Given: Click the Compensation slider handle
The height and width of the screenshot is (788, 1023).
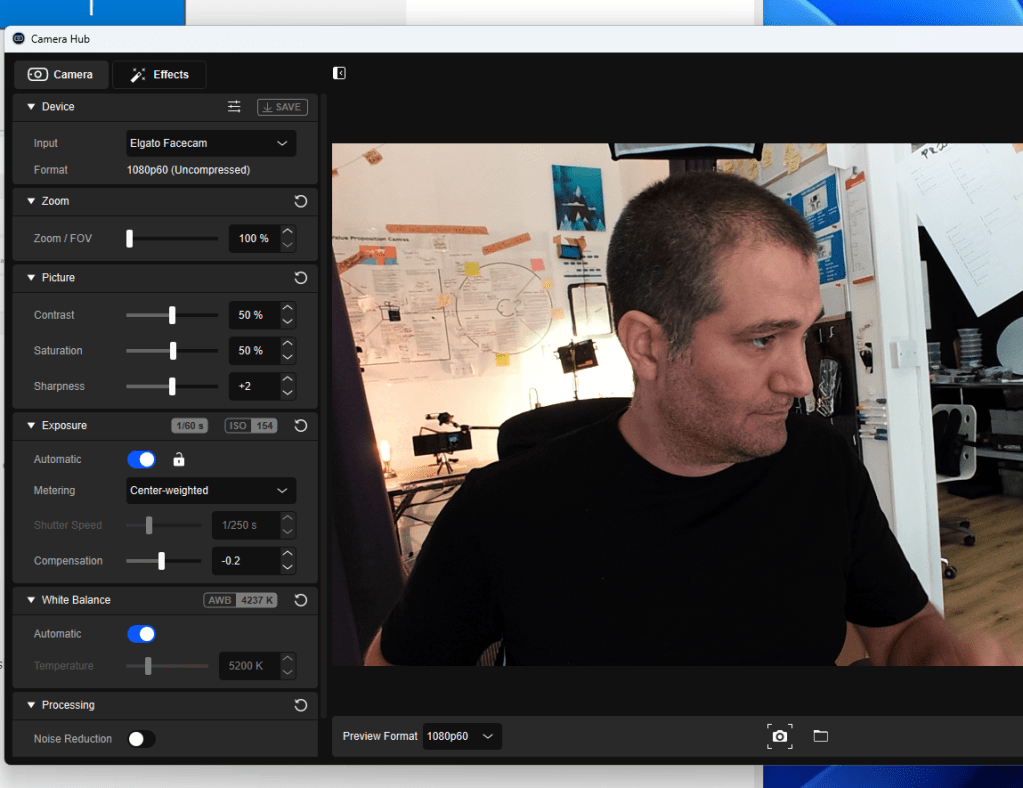Looking at the screenshot, I should pos(161,561).
